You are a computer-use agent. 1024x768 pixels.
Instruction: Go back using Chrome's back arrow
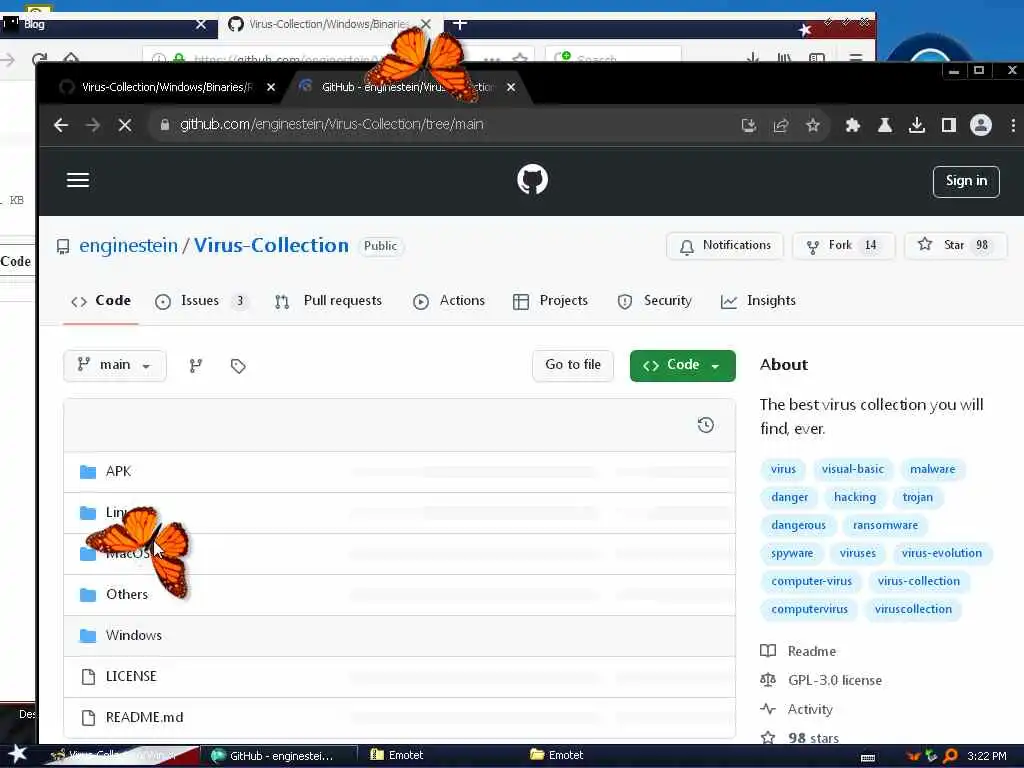coord(61,125)
